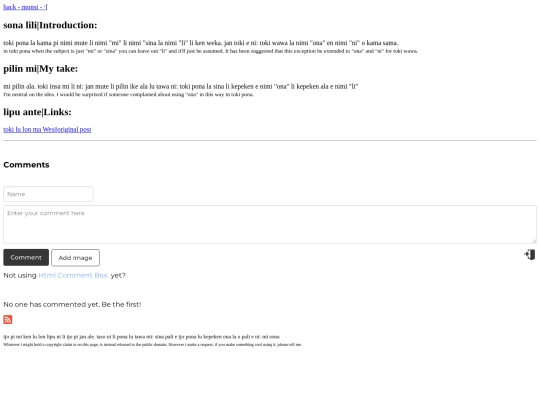540x405 pixels.
Task: Click the "pilin mi|My take:" heading
Action: 41,69
